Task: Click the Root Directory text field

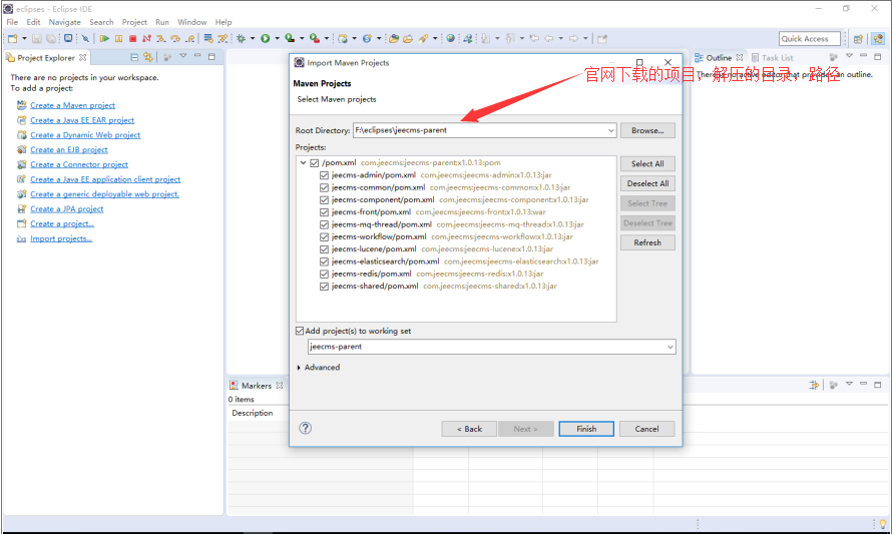Action: pos(484,130)
